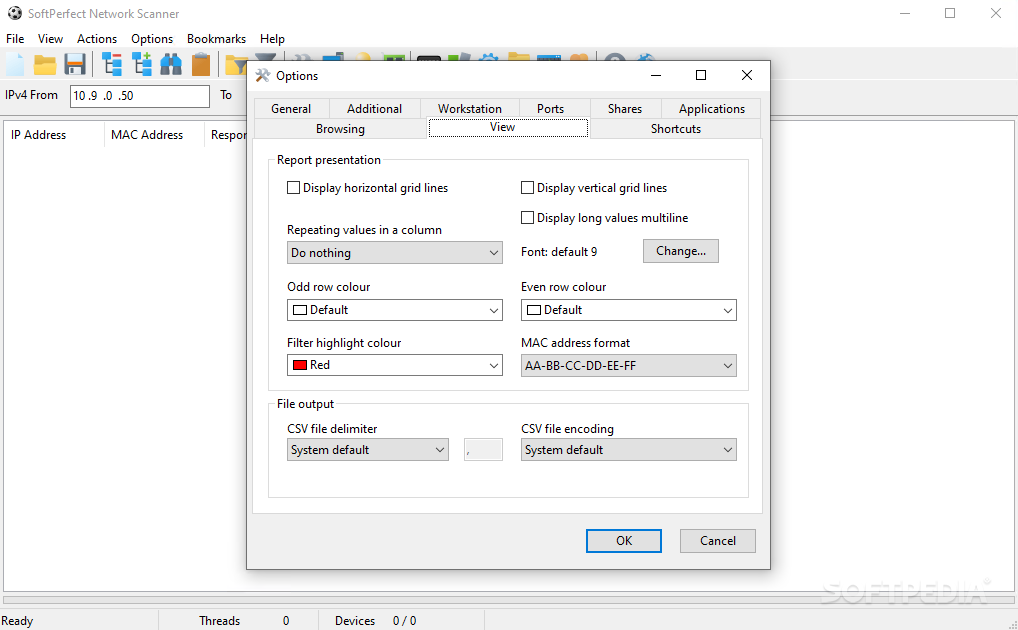Click the Devices status bar entry
This screenshot has width=1018, height=630.
coord(354,621)
